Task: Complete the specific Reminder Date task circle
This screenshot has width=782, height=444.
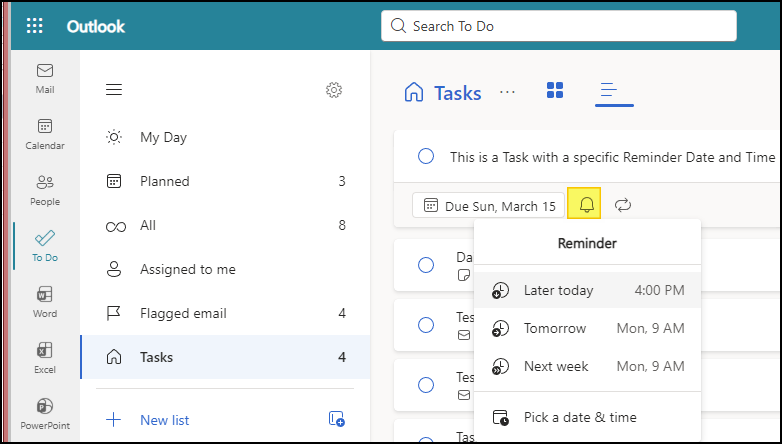Action: coord(426,157)
